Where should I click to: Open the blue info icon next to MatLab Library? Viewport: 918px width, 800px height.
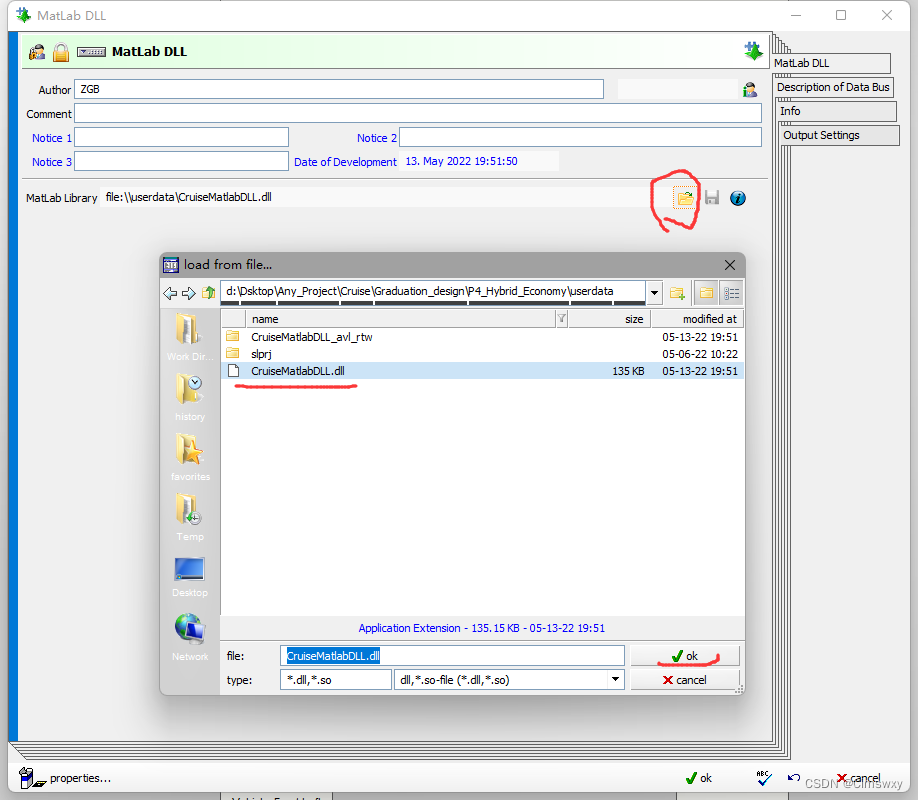(x=738, y=198)
